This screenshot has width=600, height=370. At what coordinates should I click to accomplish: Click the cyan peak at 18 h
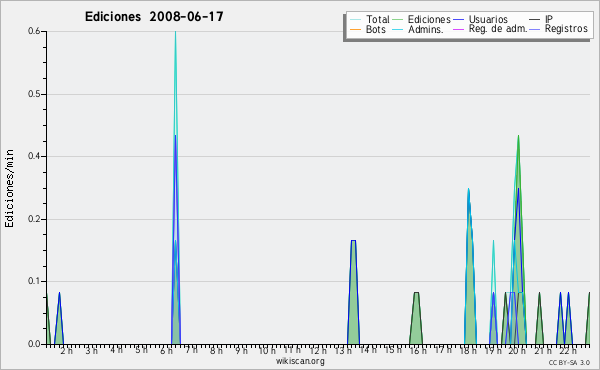pos(470,266)
